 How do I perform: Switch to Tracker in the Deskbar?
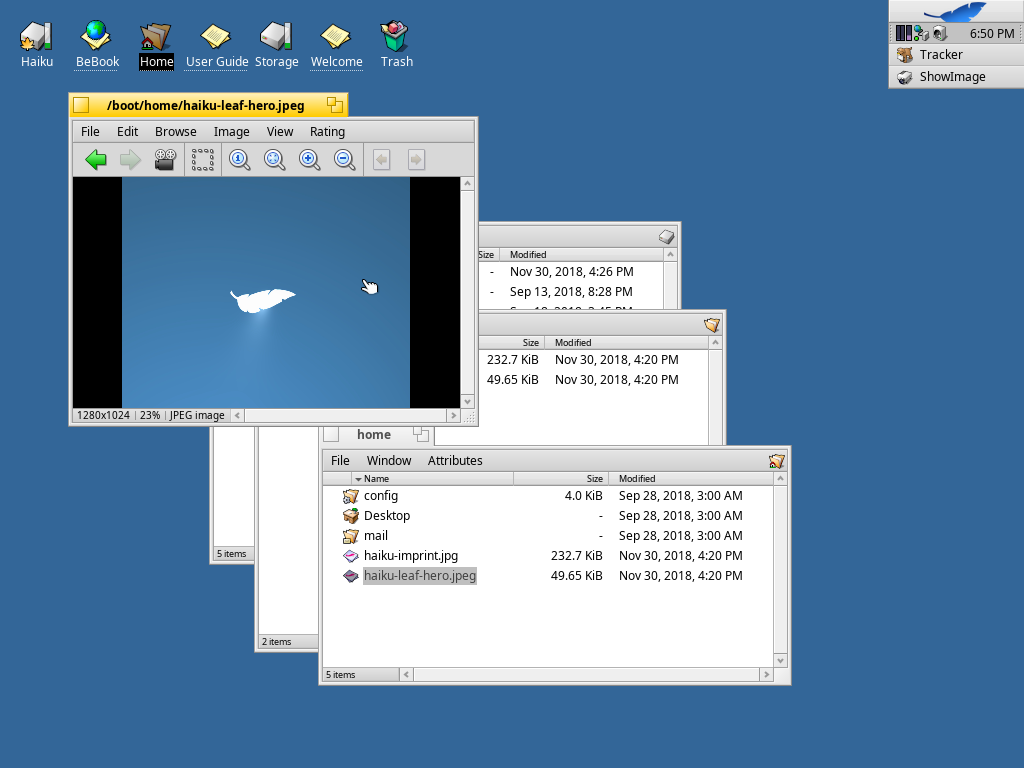(x=941, y=55)
